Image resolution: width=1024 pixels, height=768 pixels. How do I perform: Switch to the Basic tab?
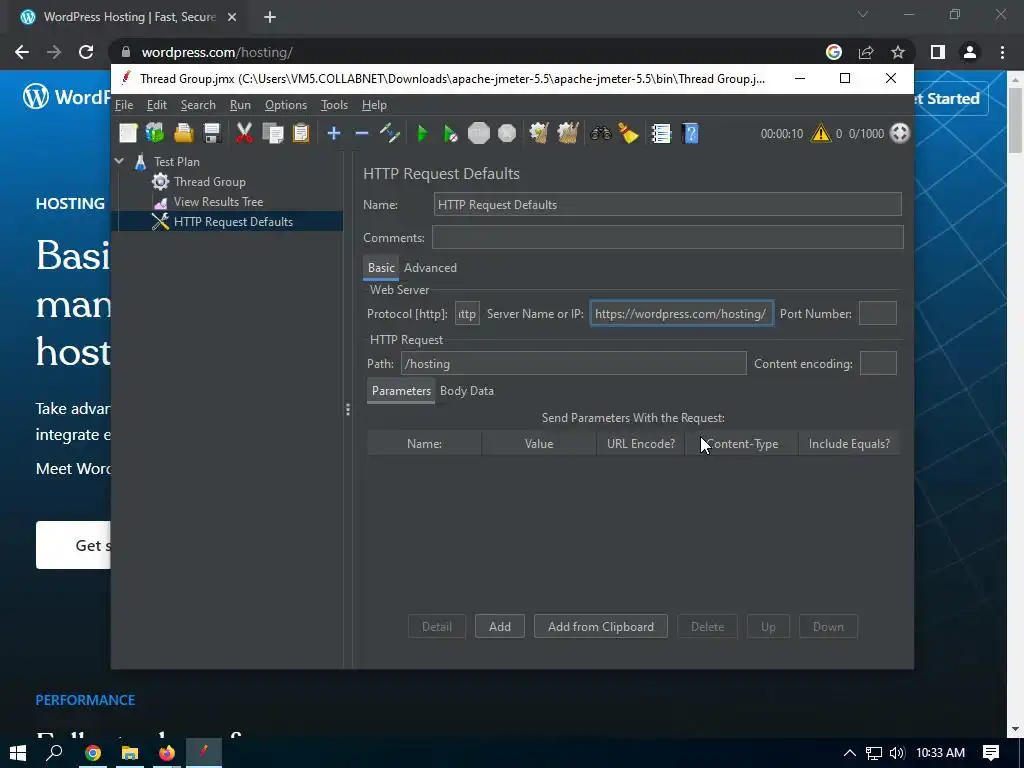tap(381, 268)
